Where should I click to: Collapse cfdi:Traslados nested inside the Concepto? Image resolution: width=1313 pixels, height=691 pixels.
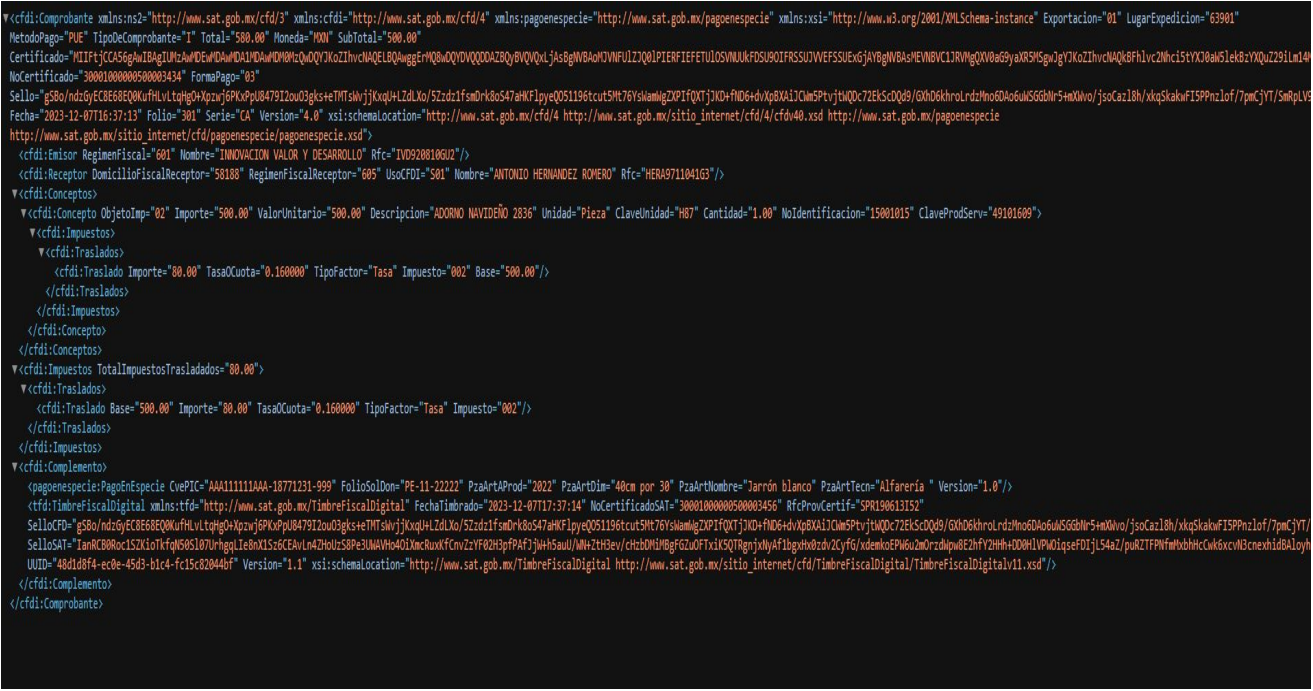tap(41, 252)
